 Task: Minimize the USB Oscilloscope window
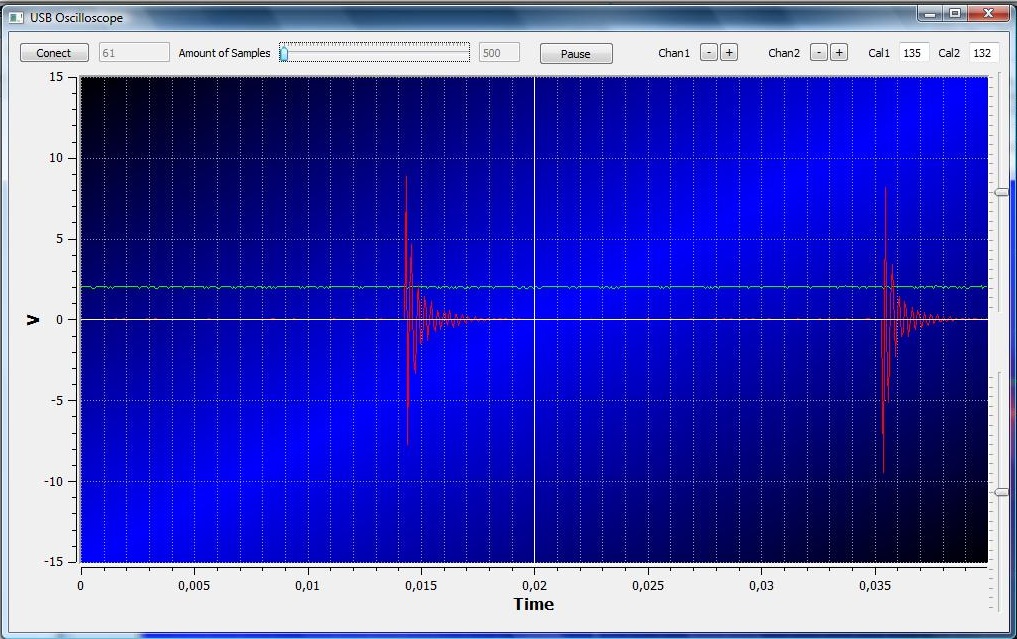tap(930, 13)
